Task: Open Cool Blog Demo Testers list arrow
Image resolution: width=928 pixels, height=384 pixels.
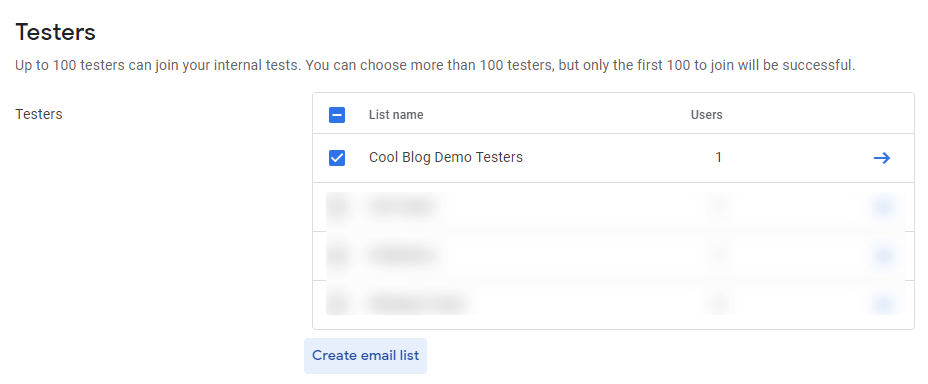Action: [x=882, y=158]
